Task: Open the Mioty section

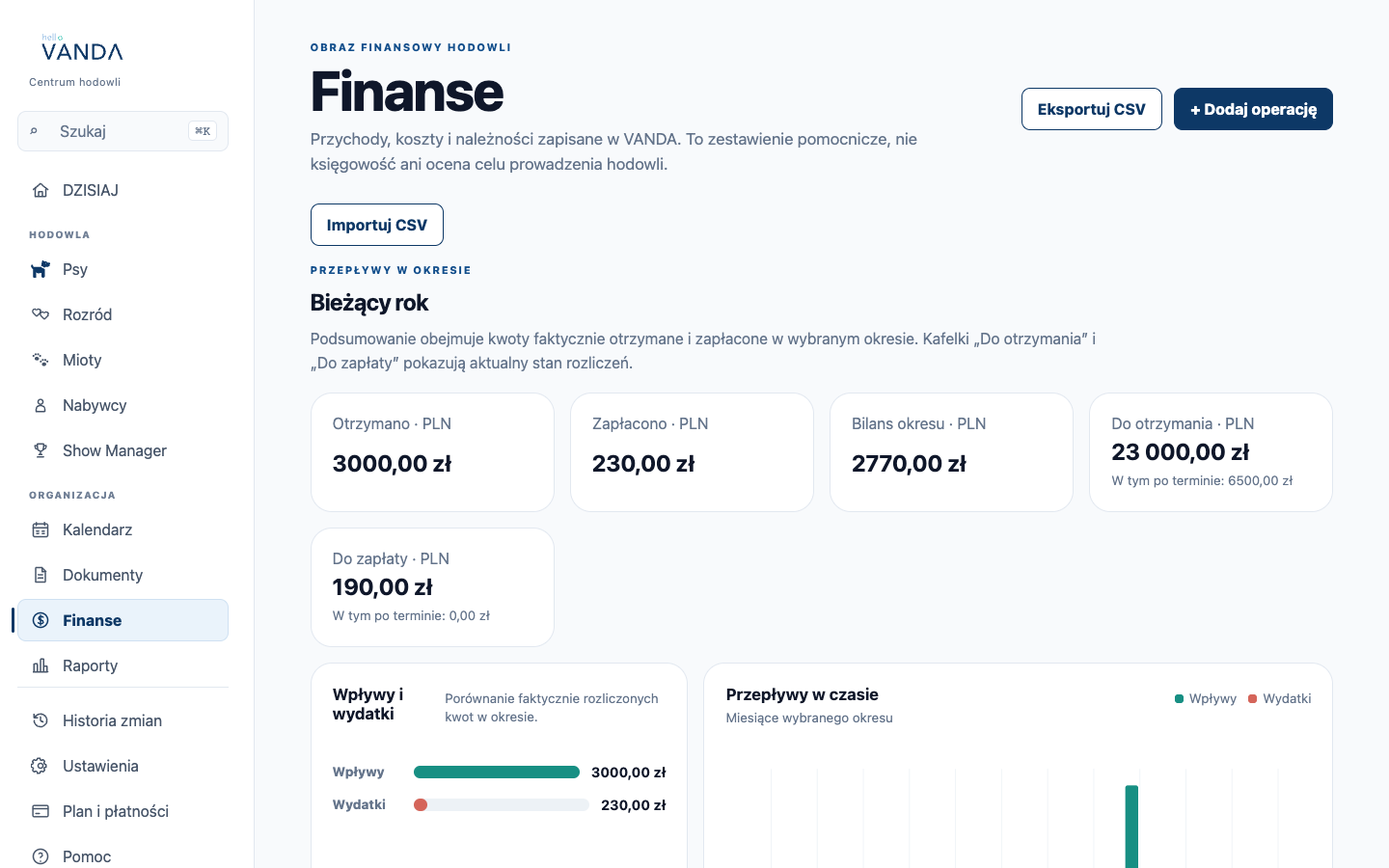Action: coord(123,360)
